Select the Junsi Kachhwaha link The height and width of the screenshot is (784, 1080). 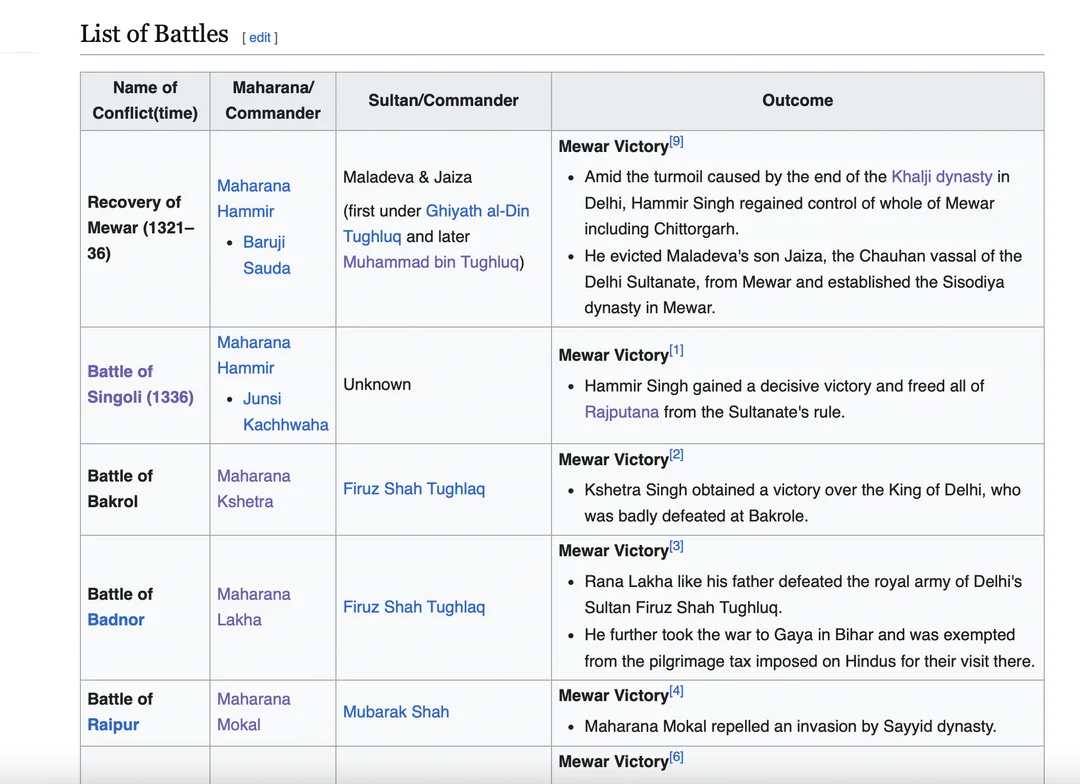pyautogui.click(x=284, y=411)
